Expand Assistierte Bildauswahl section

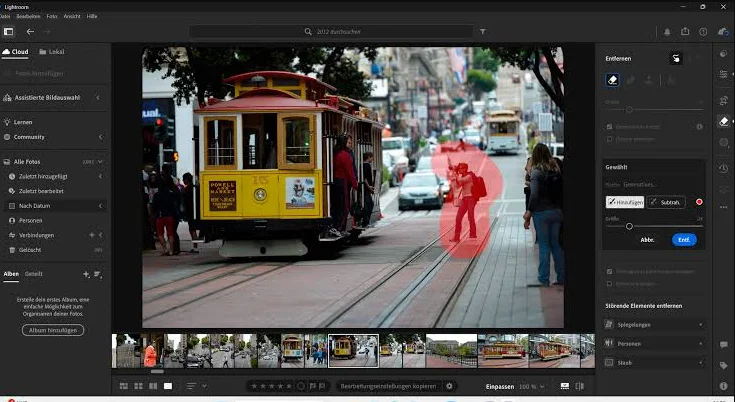(x=98, y=97)
